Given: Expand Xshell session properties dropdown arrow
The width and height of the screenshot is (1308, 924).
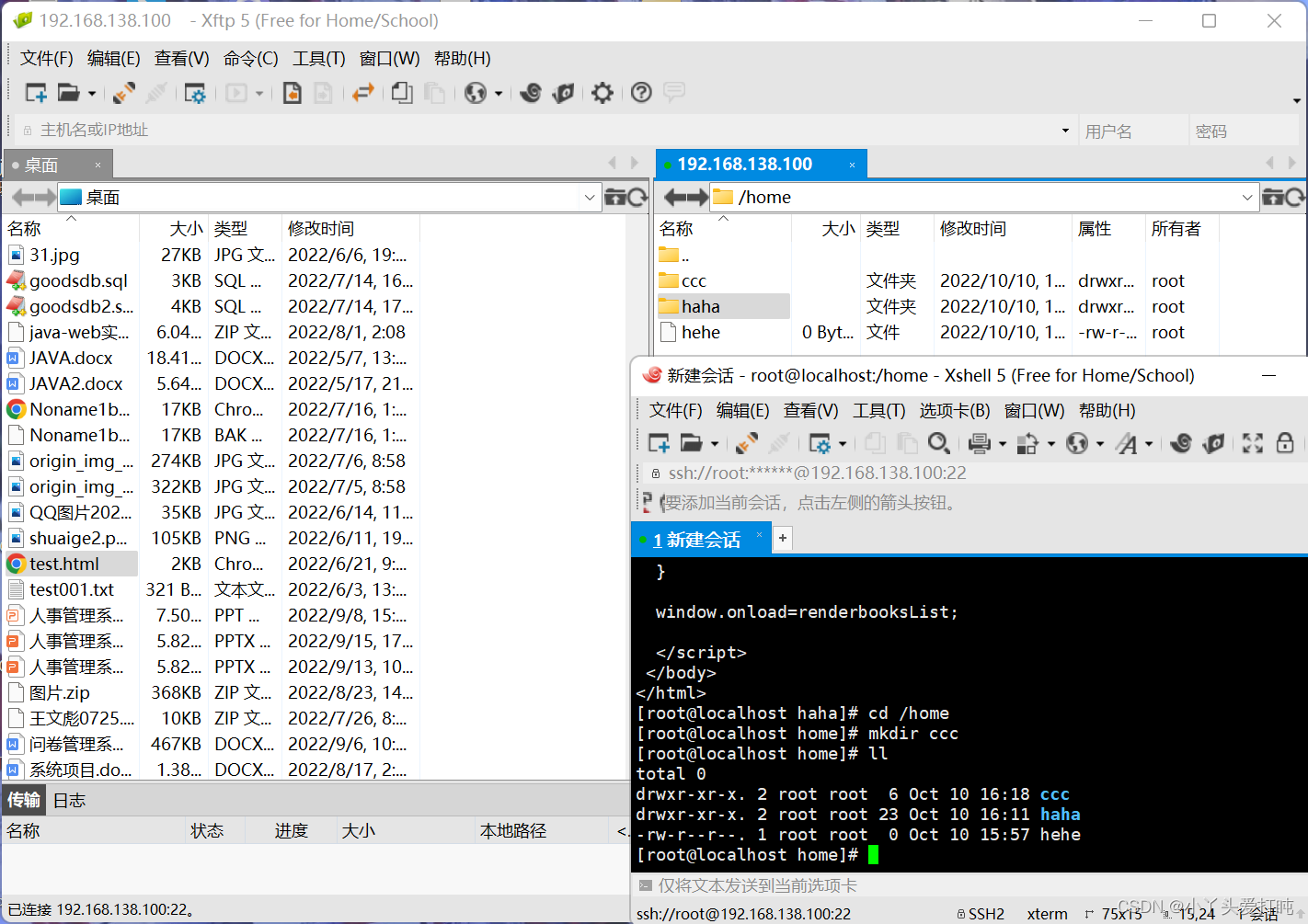Looking at the screenshot, I should 843,445.
